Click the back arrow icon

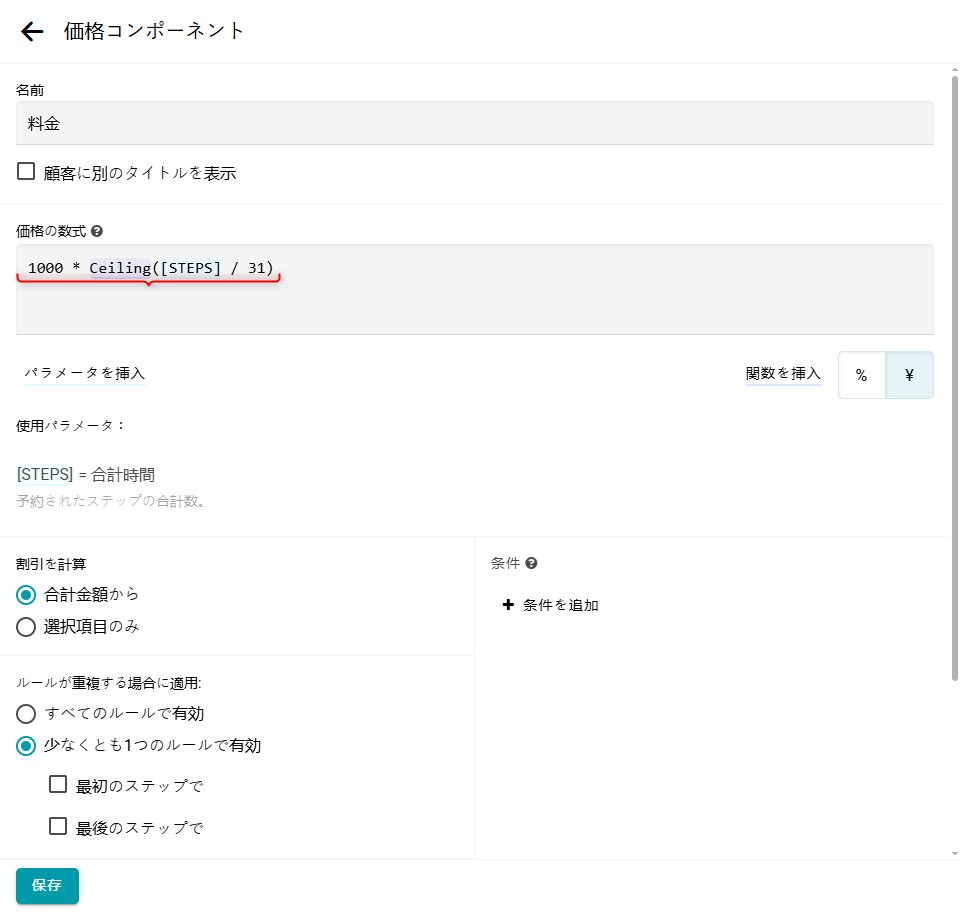click(x=32, y=32)
